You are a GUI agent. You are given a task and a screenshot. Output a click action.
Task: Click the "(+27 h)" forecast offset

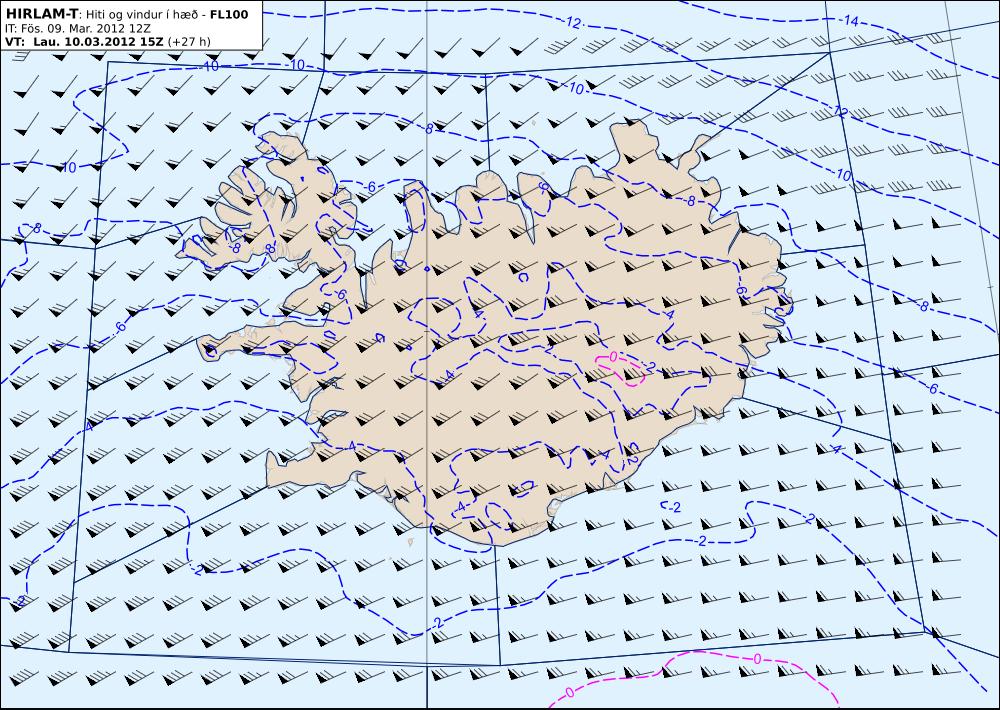(189, 42)
